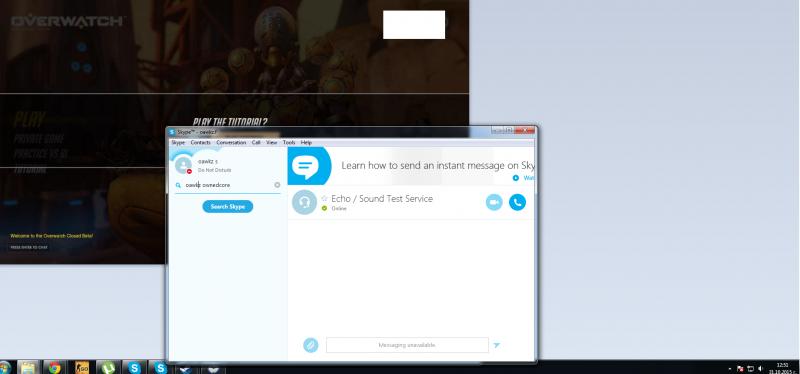Open the Call menu
Viewport: 800px width, 374px height.
click(x=256, y=143)
